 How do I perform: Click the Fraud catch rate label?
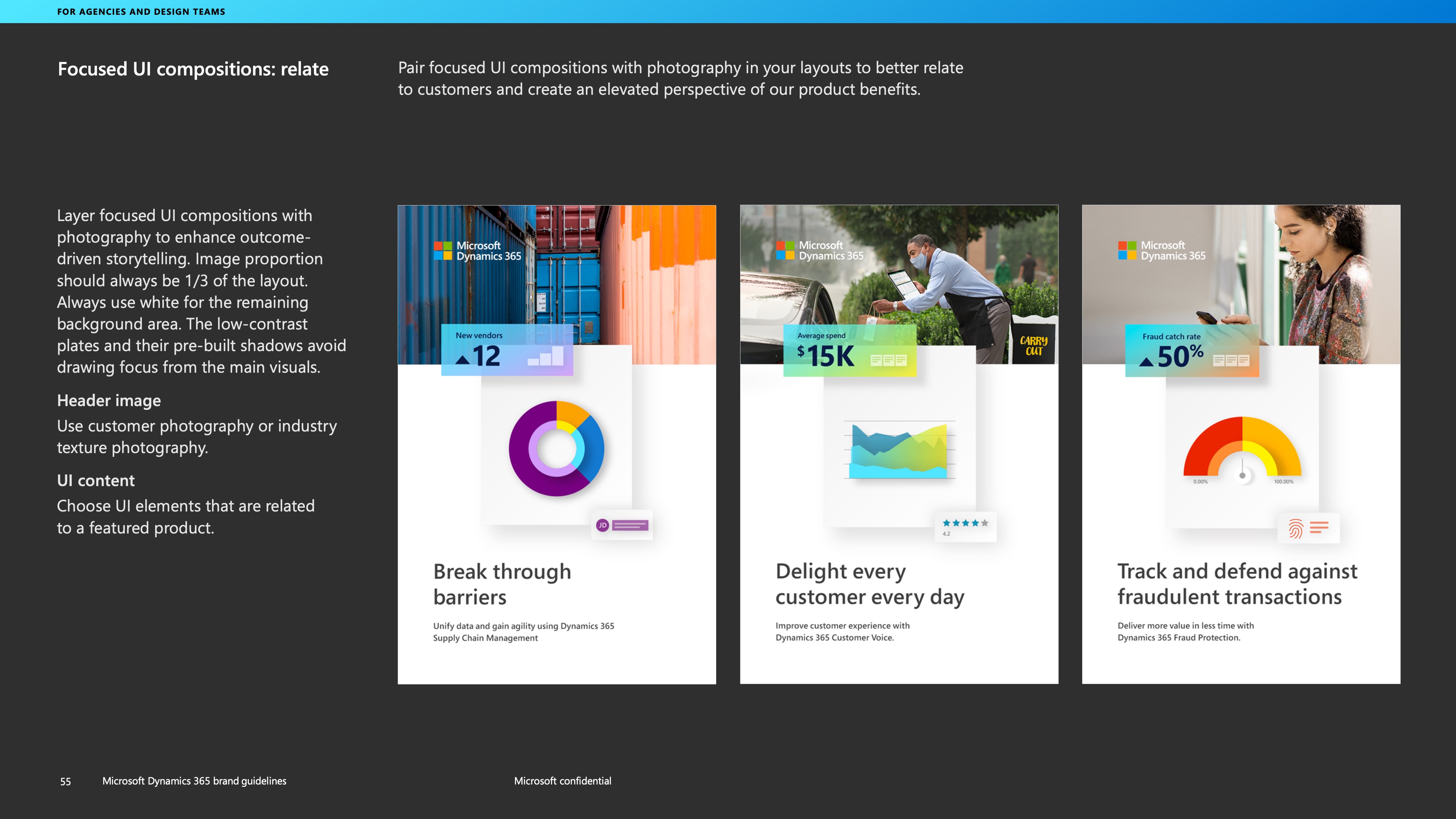click(1171, 336)
